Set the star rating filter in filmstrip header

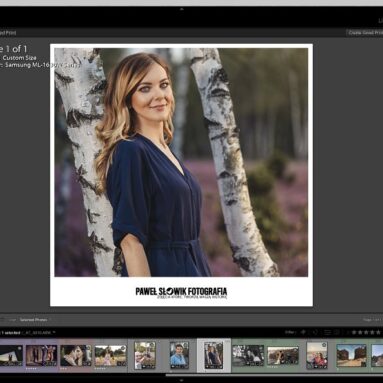point(366,332)
